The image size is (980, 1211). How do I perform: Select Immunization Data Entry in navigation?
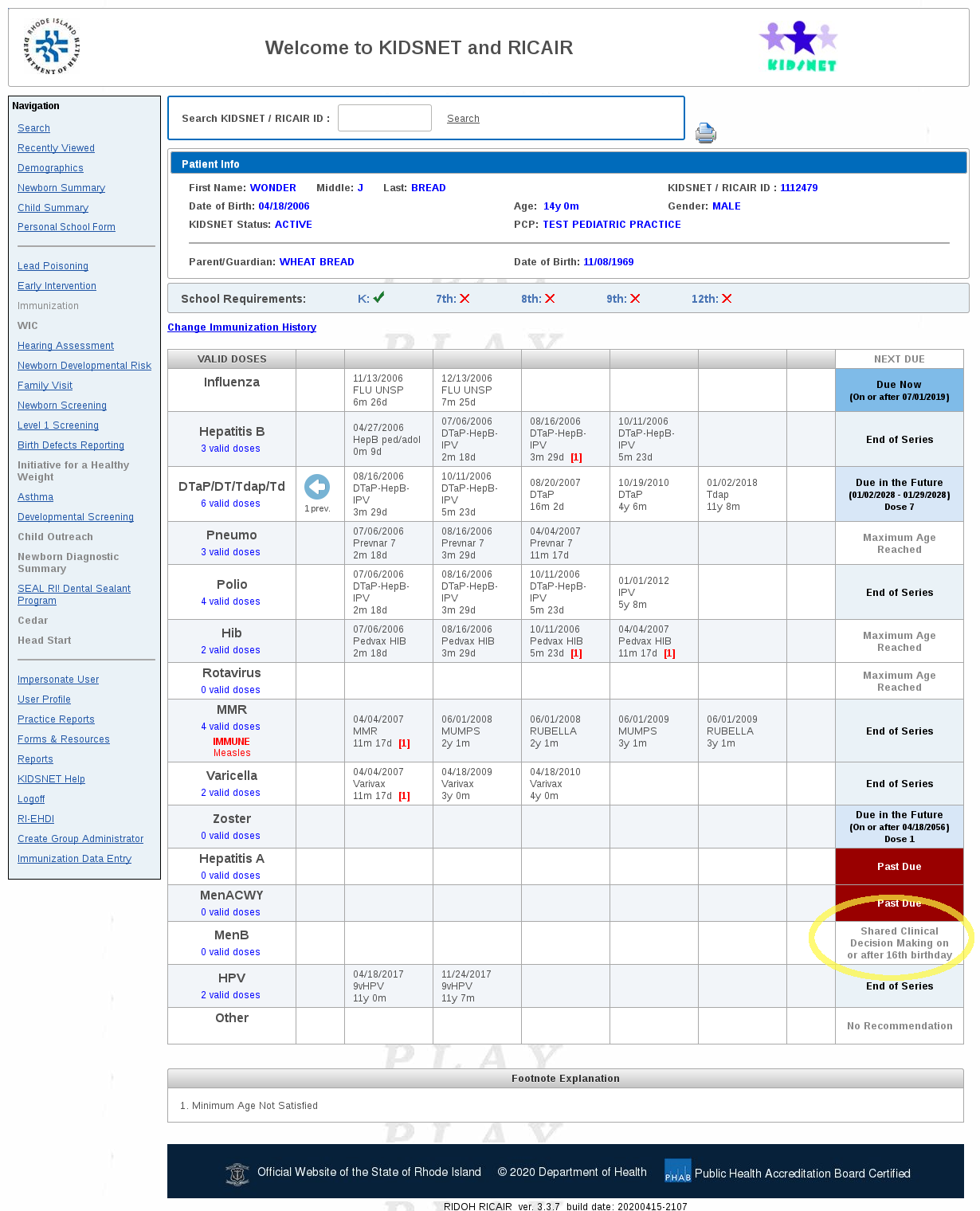[74, 859]
